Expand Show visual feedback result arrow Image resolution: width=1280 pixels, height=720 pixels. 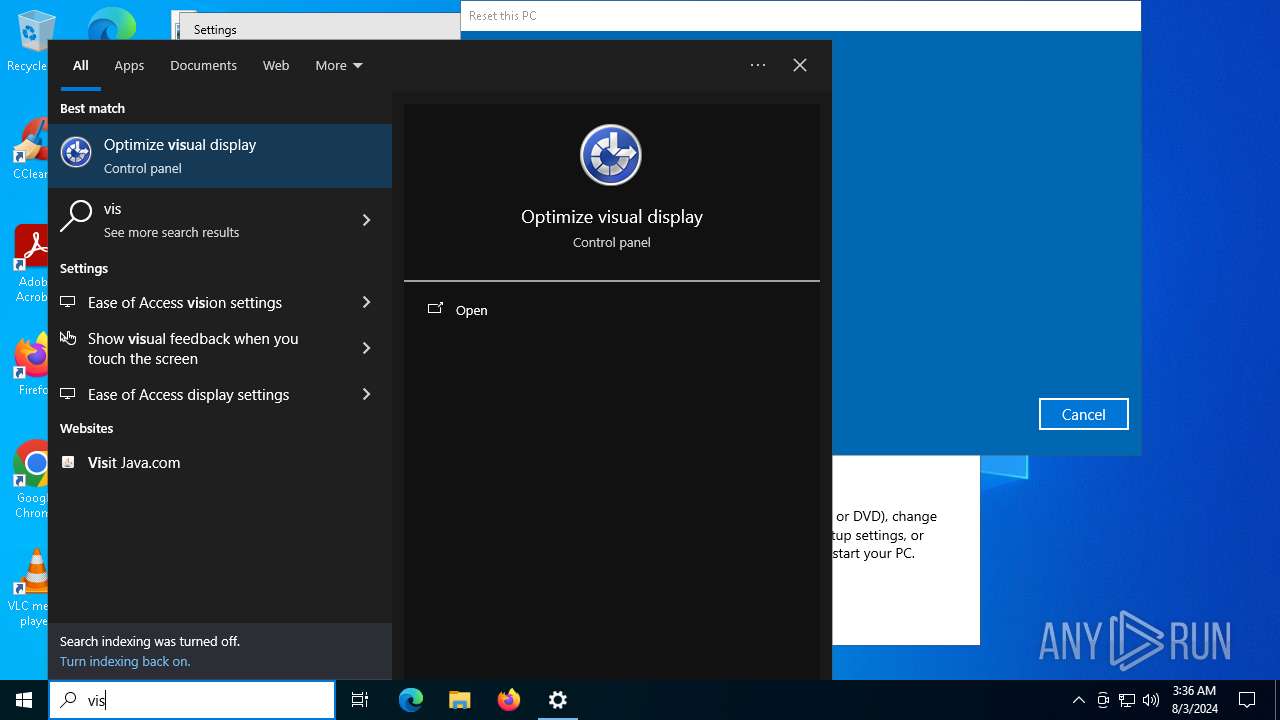coord(366,348)
